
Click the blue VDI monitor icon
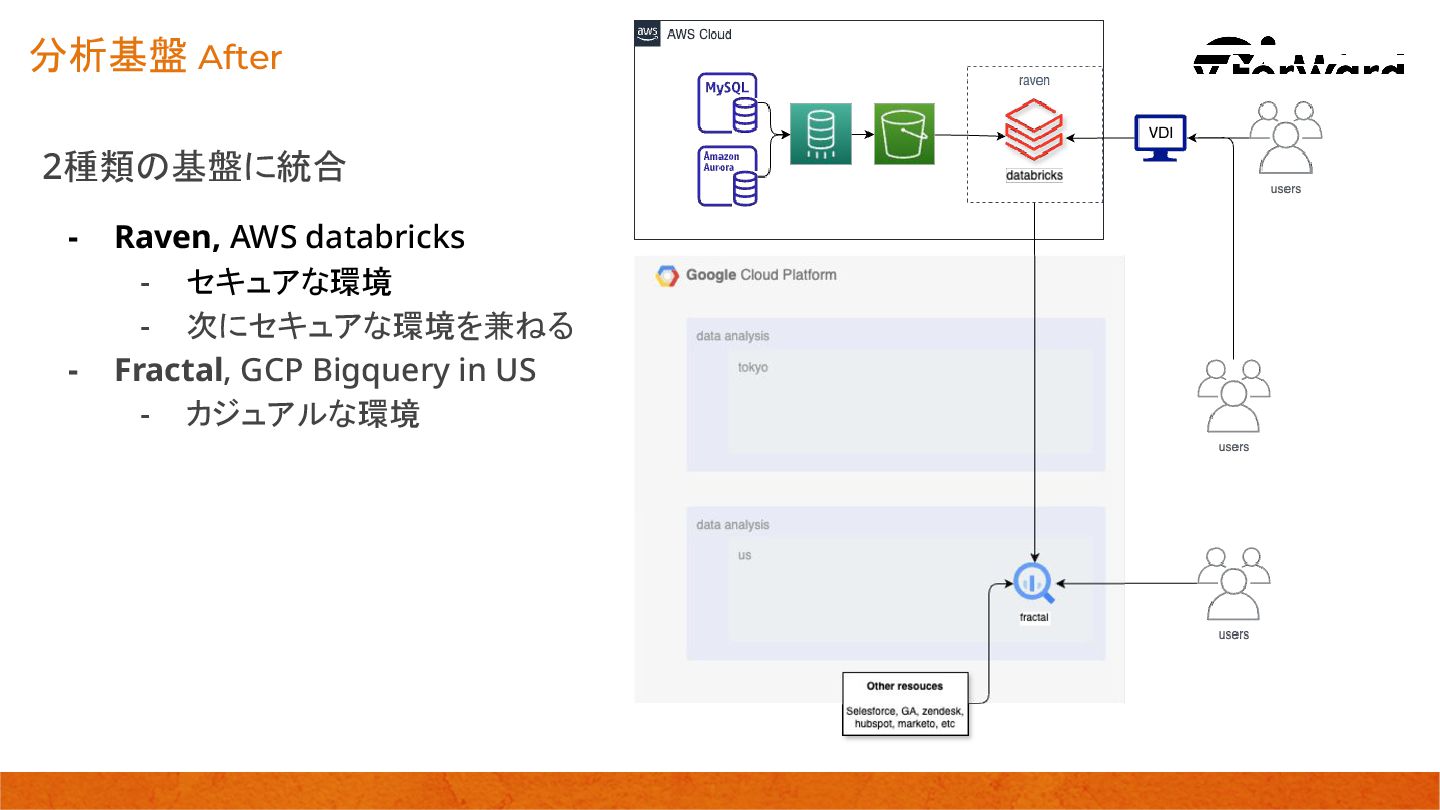click(x=1160, y=138)
